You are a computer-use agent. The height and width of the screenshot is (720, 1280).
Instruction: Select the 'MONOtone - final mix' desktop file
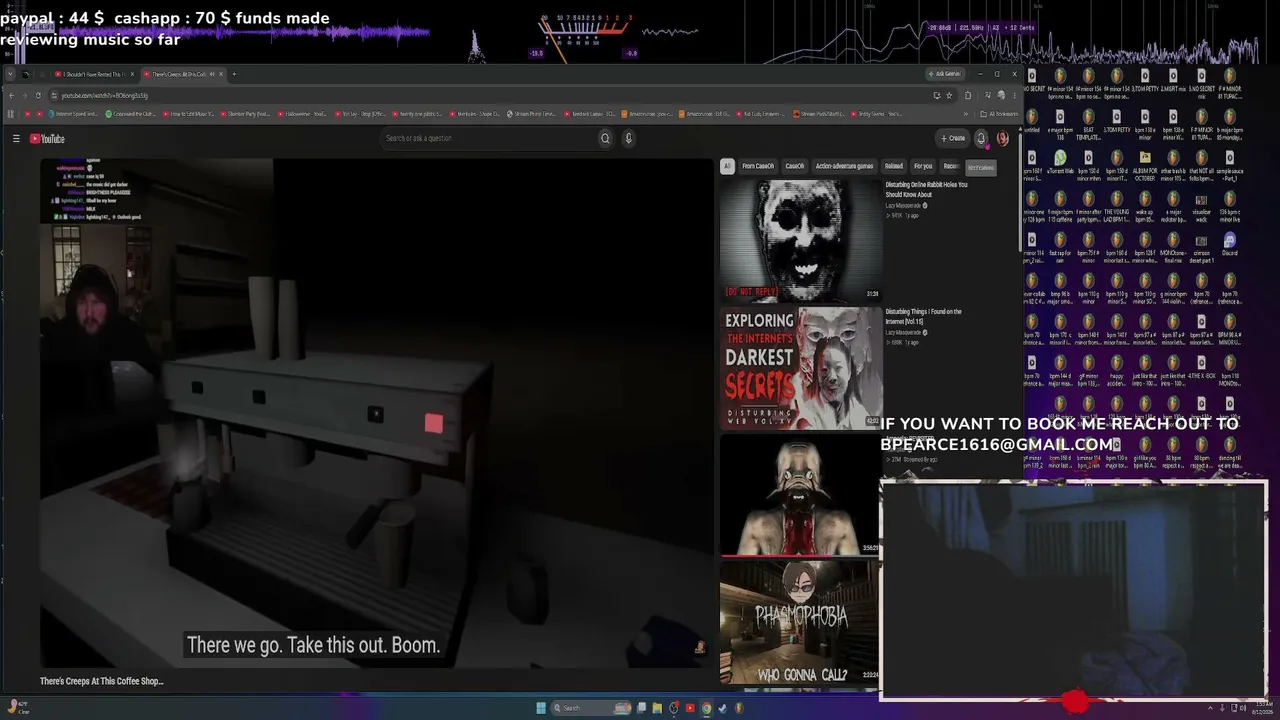1173,245
